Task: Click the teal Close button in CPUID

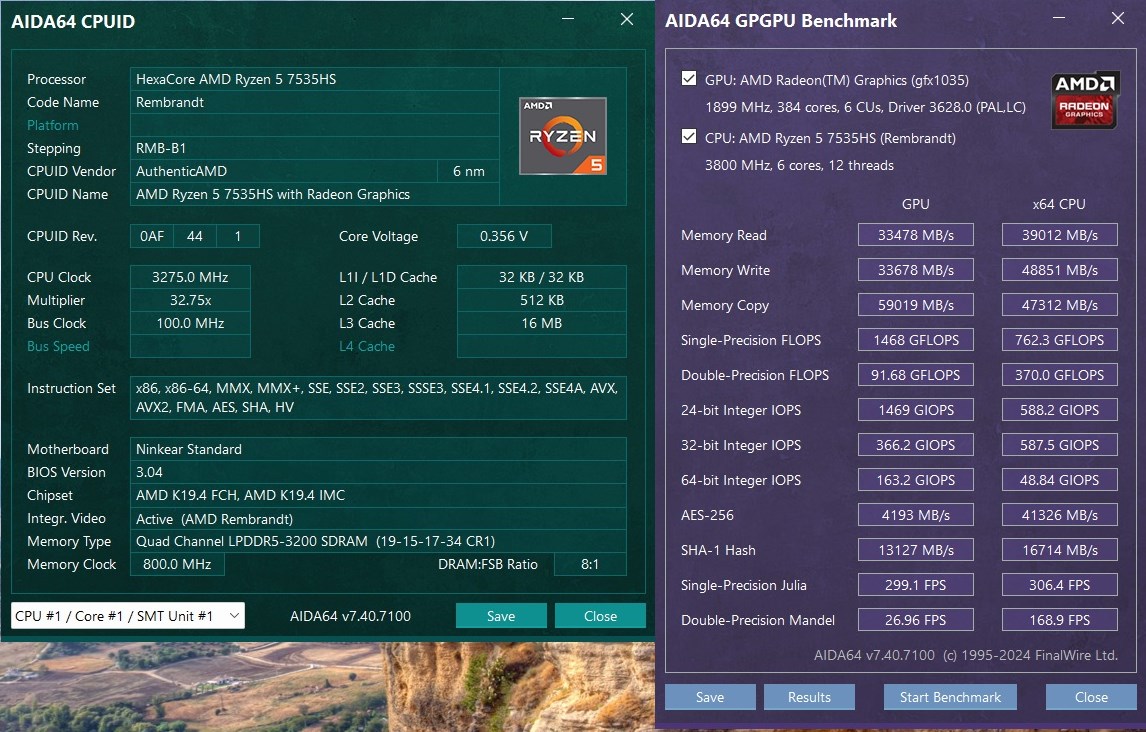Action: pos(600,616)
